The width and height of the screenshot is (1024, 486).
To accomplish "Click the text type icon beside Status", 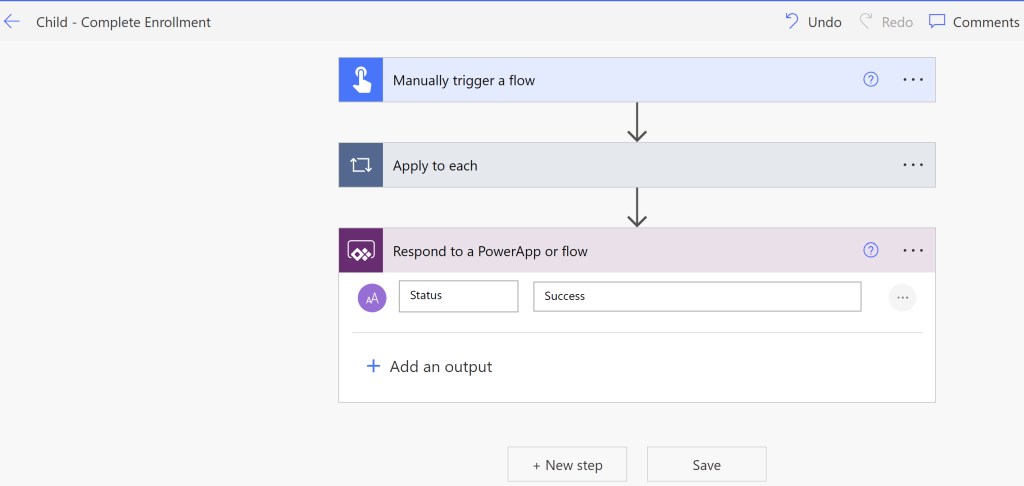I will (372, 297).
